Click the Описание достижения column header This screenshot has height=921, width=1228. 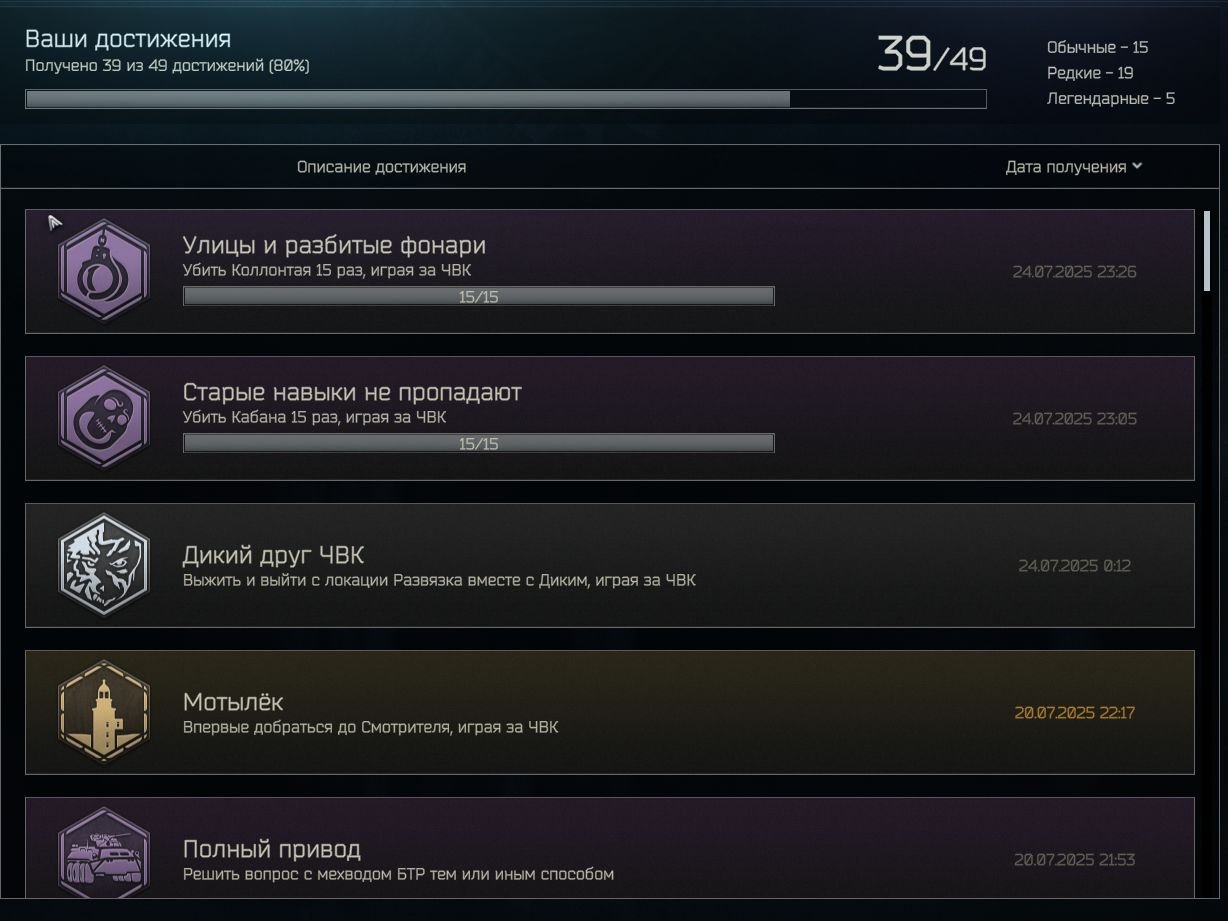tap(381, 167)
